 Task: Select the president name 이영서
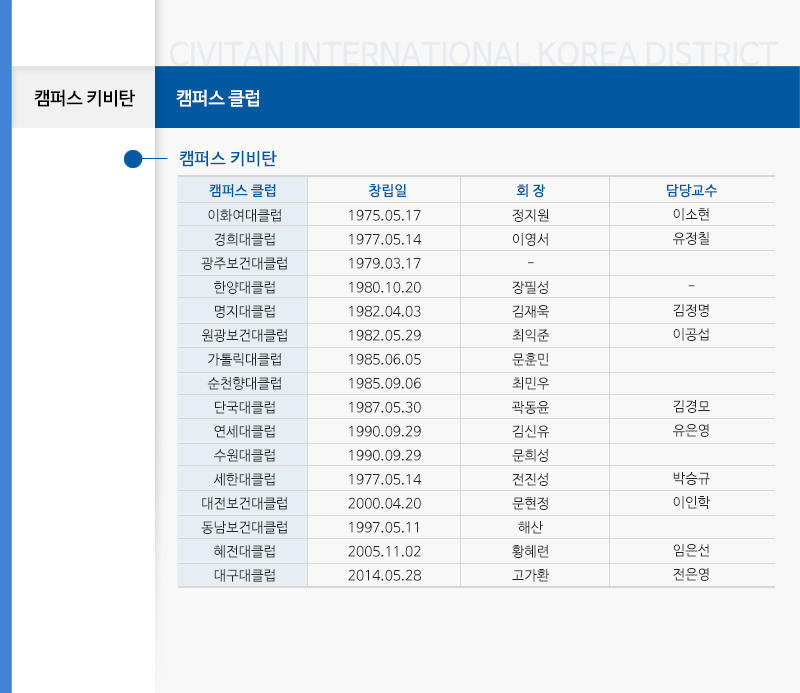point(531,239)
